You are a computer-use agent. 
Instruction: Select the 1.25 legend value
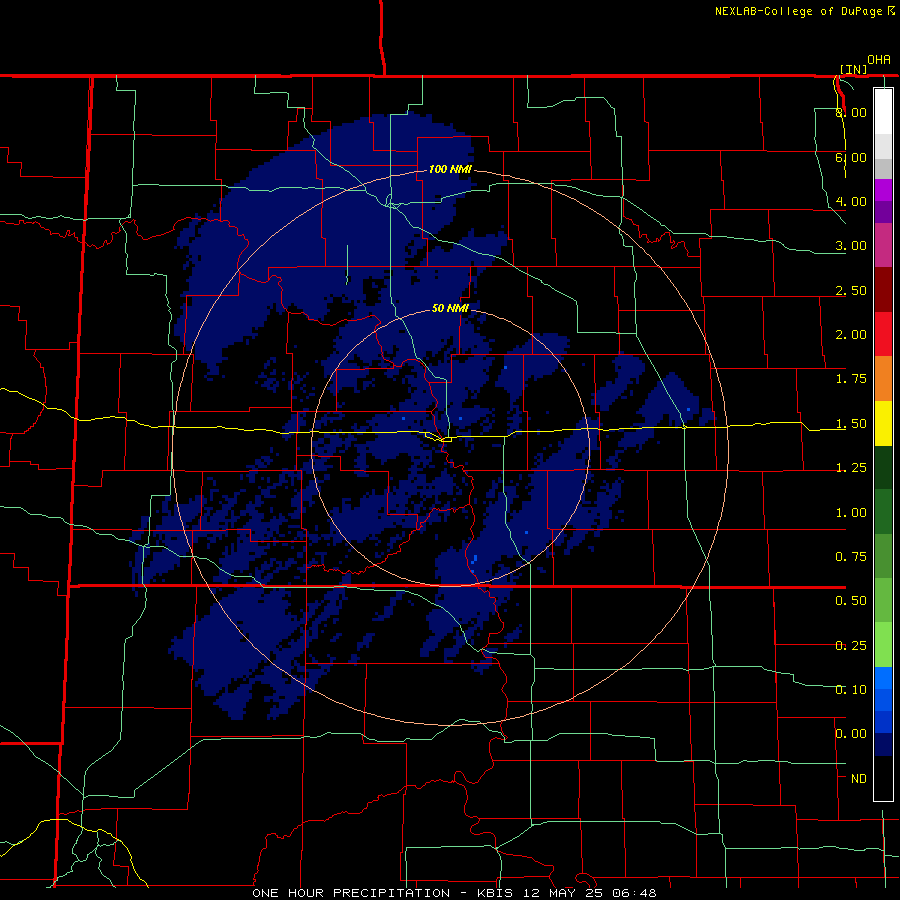(851, 468)
